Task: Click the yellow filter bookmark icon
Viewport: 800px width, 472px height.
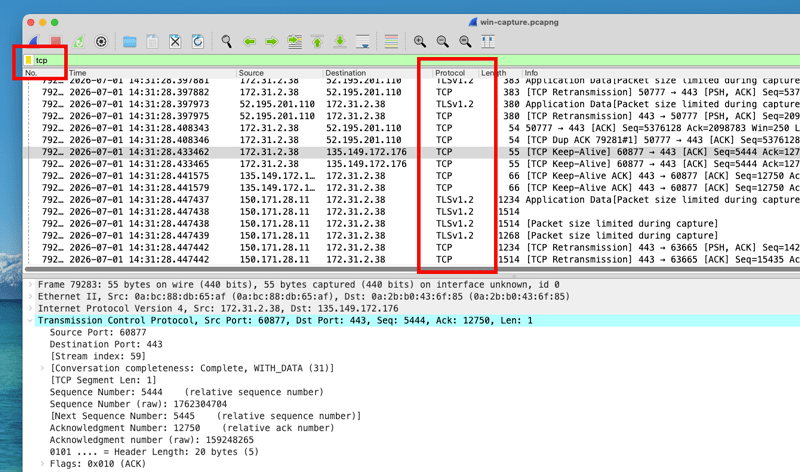Action: point(29,60)
